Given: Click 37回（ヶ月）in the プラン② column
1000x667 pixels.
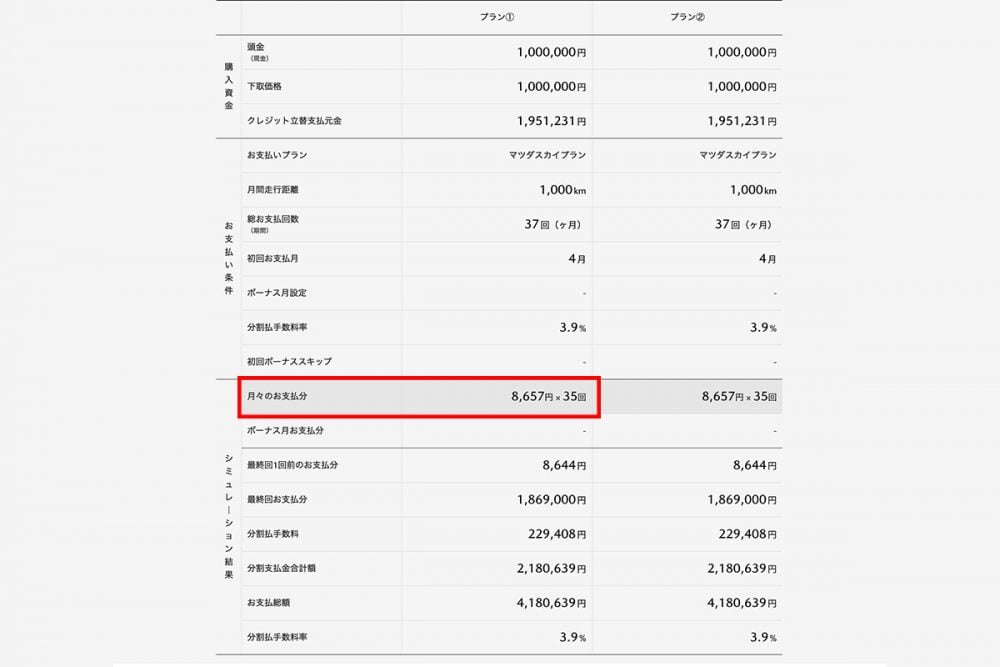Looking at the screenshot, I should click(x=742, y=224).
